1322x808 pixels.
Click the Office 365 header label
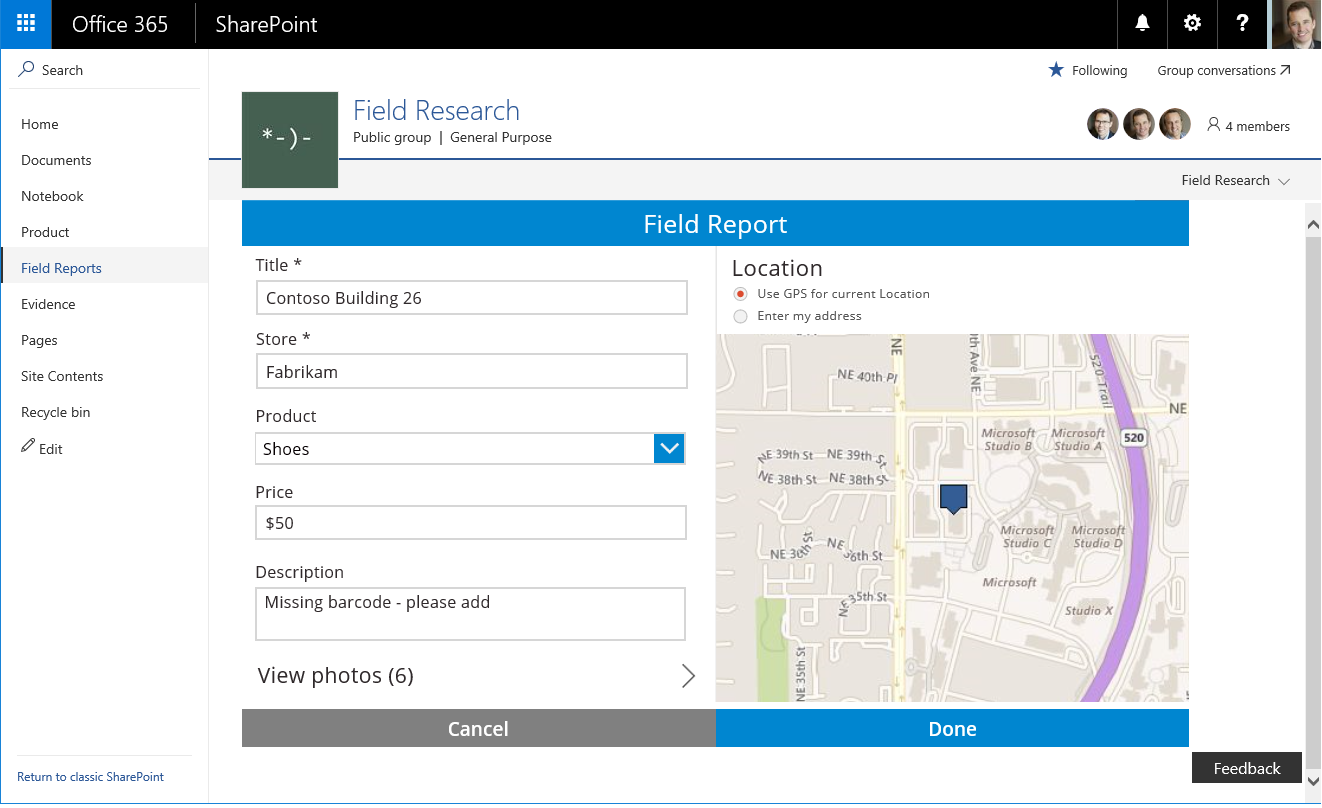point(120,24)
